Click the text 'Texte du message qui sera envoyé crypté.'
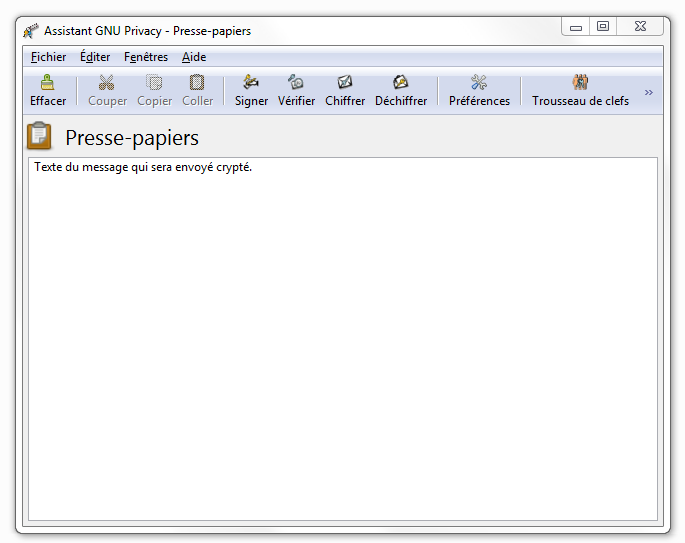Image resolution: width=685 pixels, height=543 pixels. [143, 167]
